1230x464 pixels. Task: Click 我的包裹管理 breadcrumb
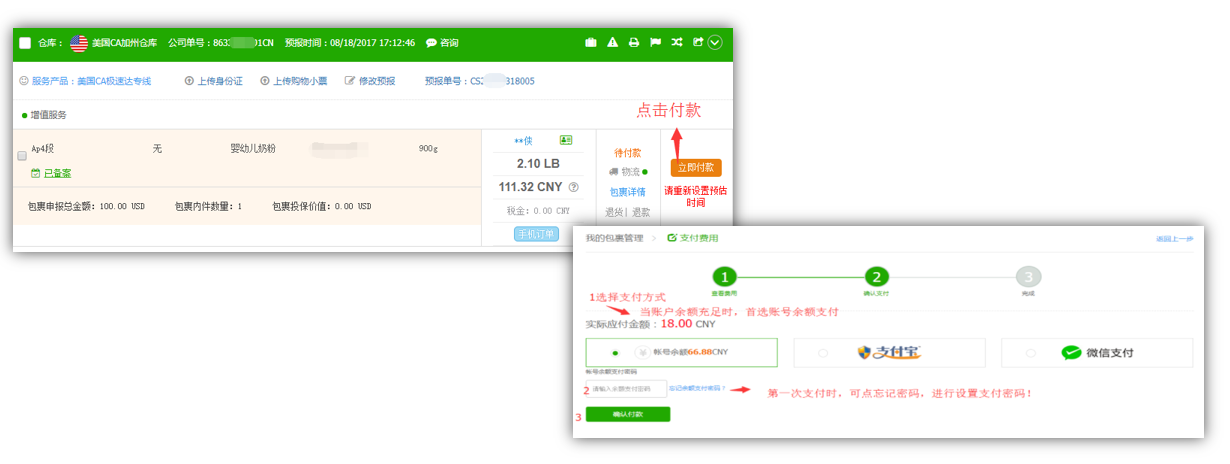click(x=612, y=238)
